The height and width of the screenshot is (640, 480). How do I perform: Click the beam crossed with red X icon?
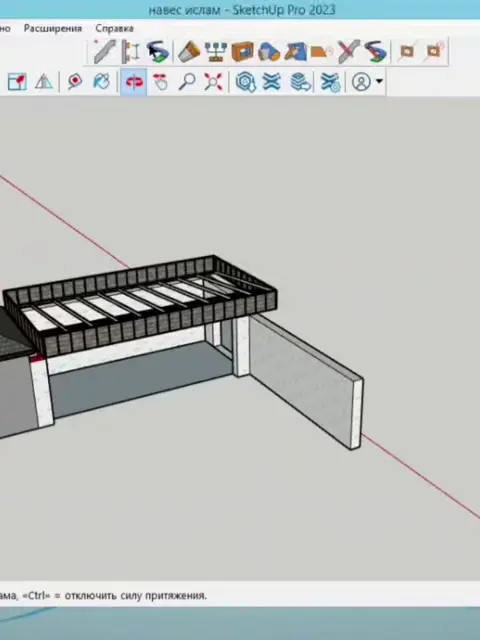click(349, 51)
